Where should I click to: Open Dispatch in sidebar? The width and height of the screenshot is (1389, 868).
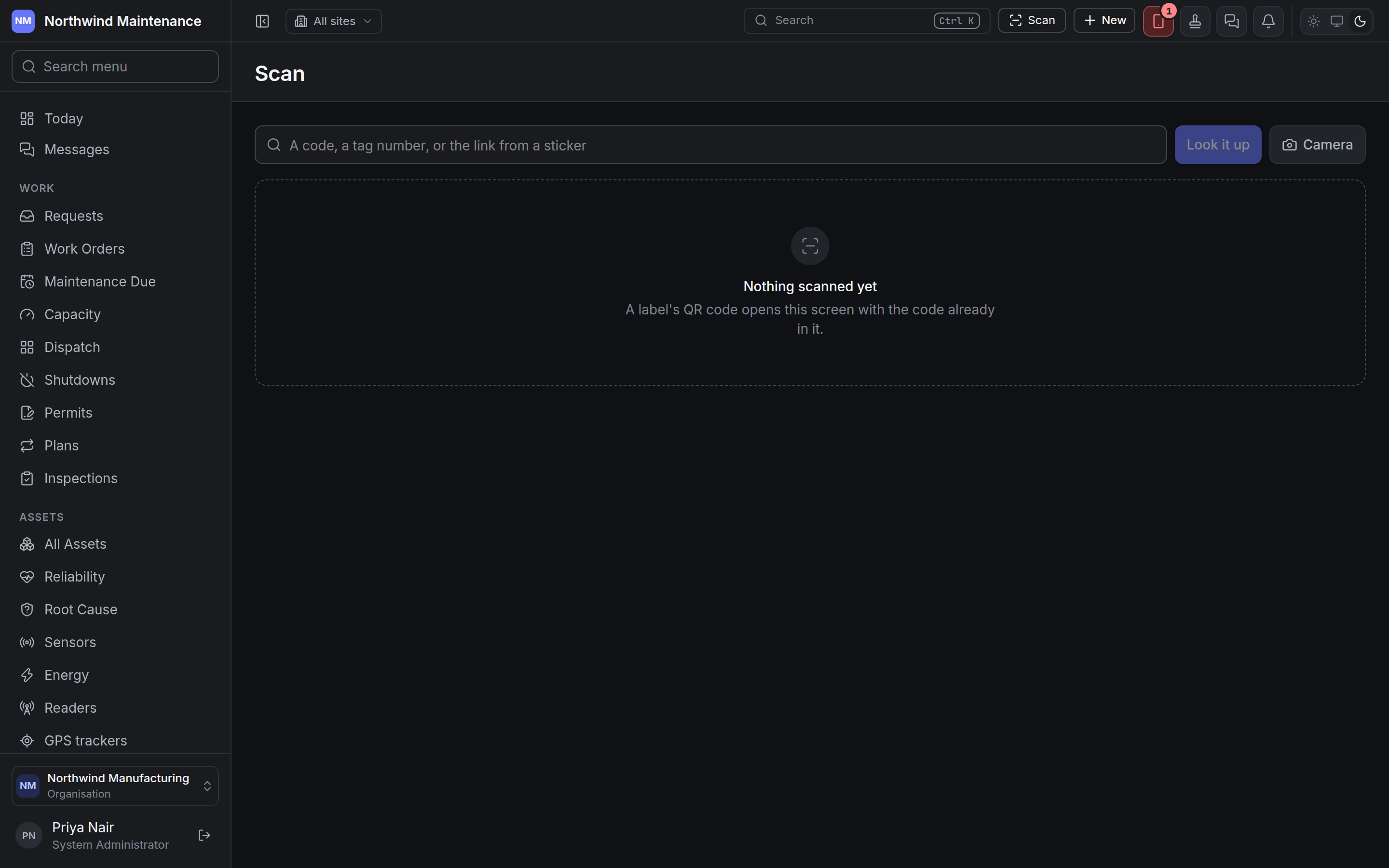pos(115,347)
